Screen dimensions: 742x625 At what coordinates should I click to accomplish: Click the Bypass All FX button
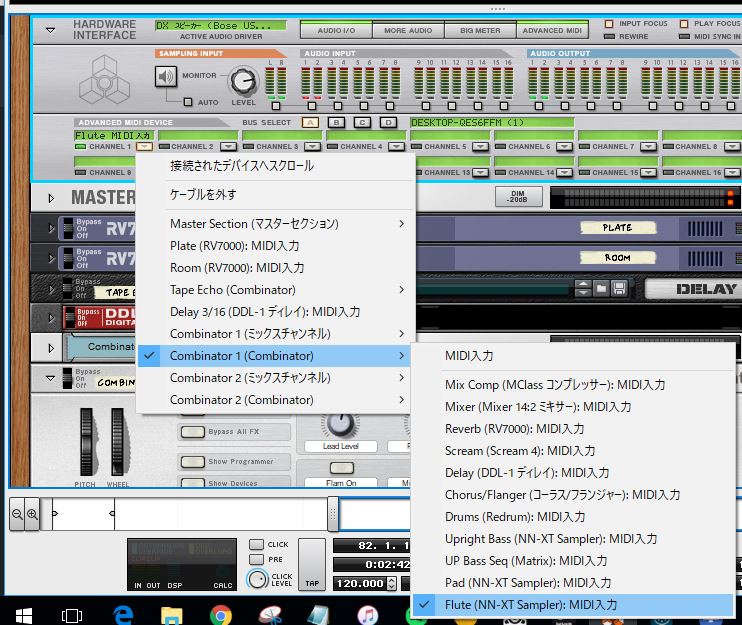pyautogui.click(x=193, y=431)
